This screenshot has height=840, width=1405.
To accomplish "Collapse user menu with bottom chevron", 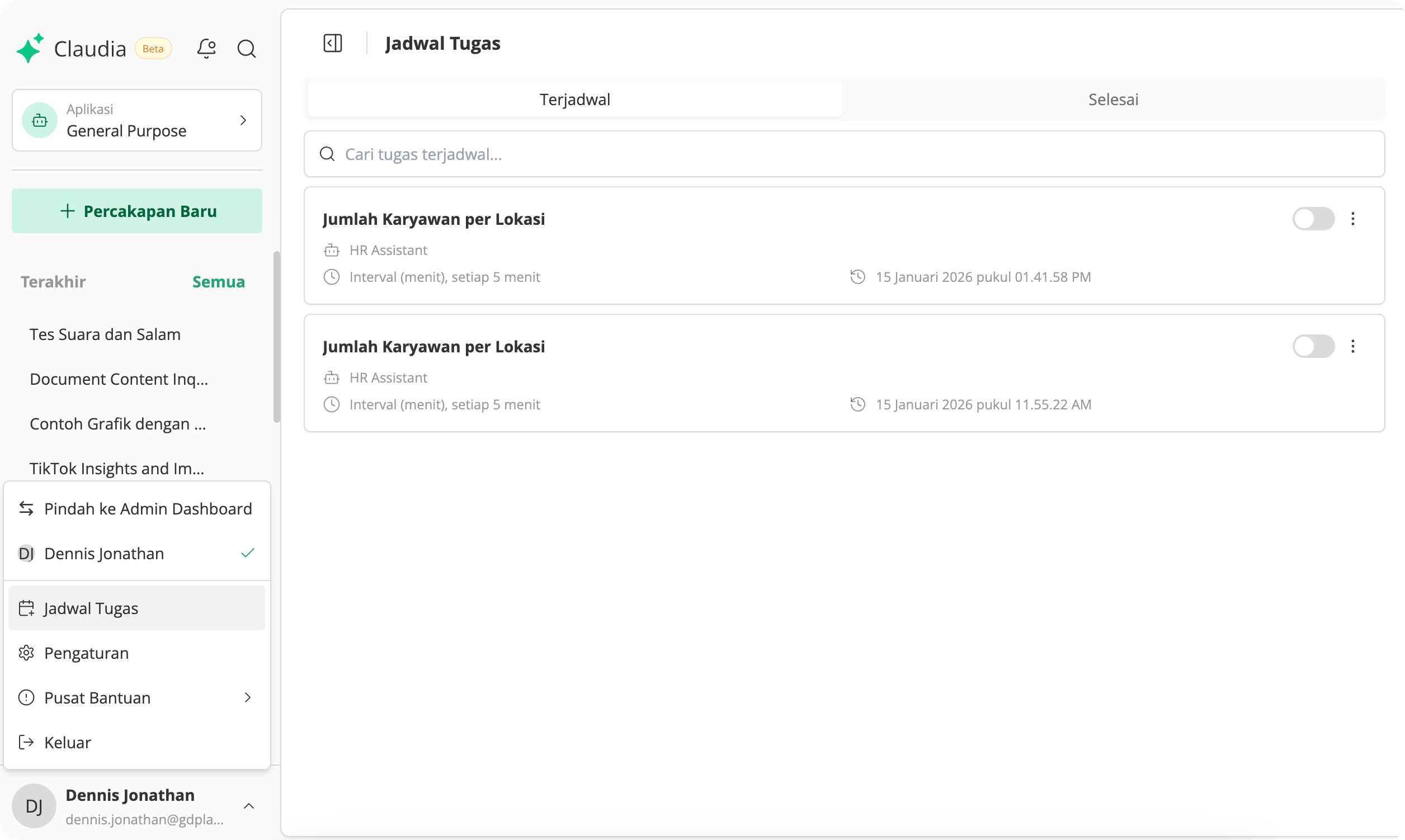I will click(x=248, y=805).
